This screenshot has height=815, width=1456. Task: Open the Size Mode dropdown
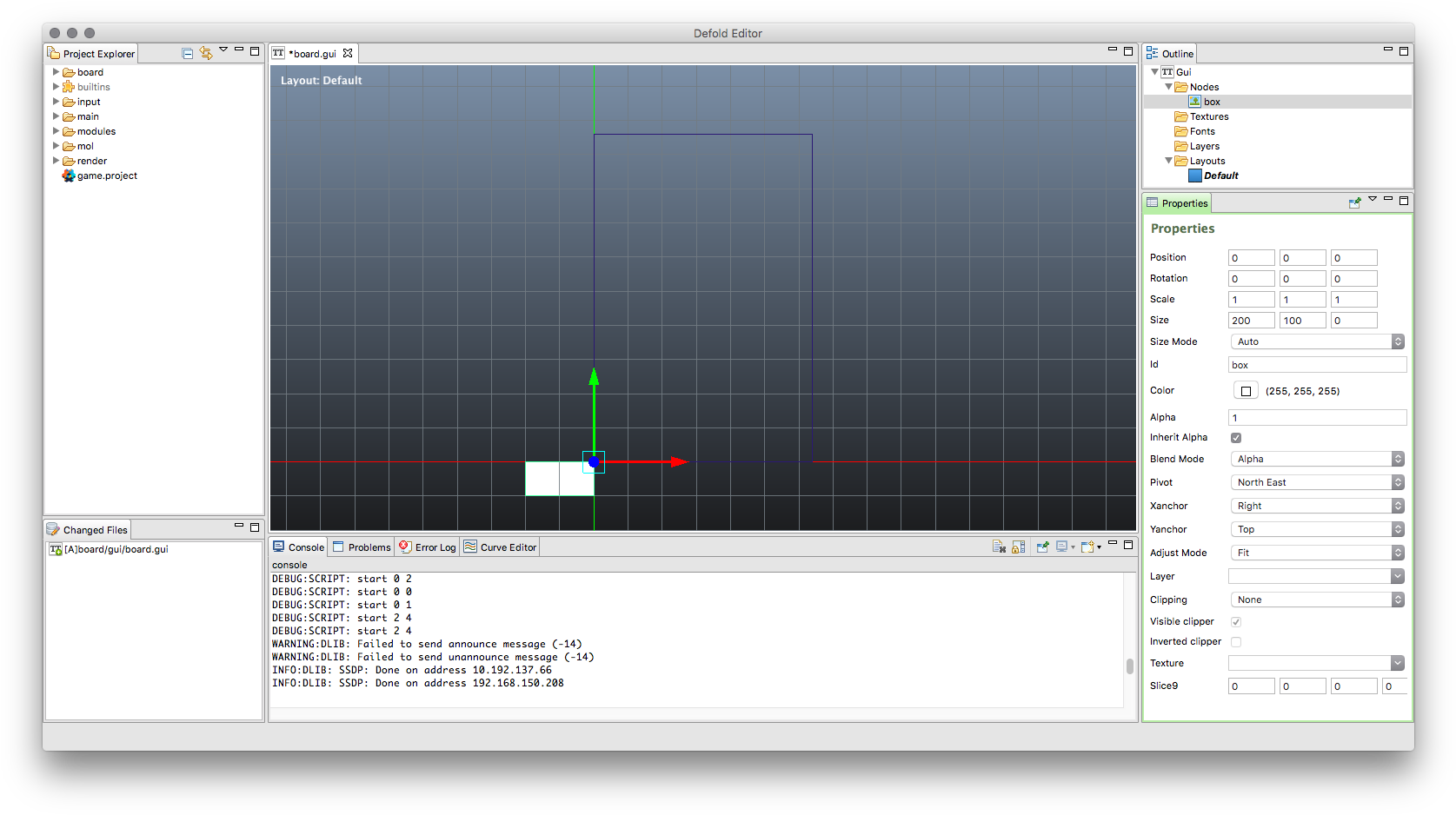pos(1318,341)
